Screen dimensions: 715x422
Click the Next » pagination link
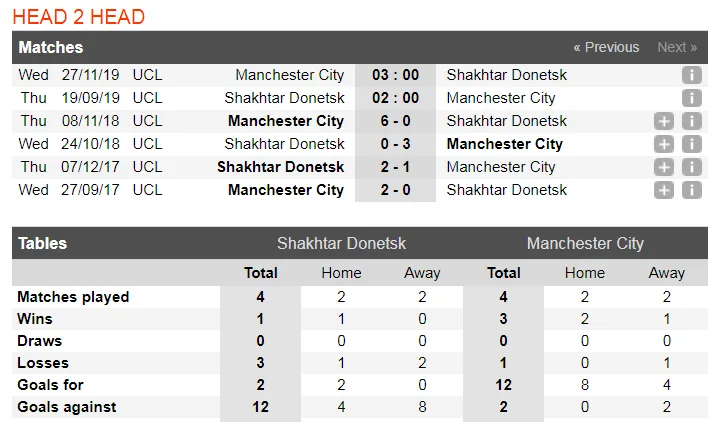click(677, 47)
